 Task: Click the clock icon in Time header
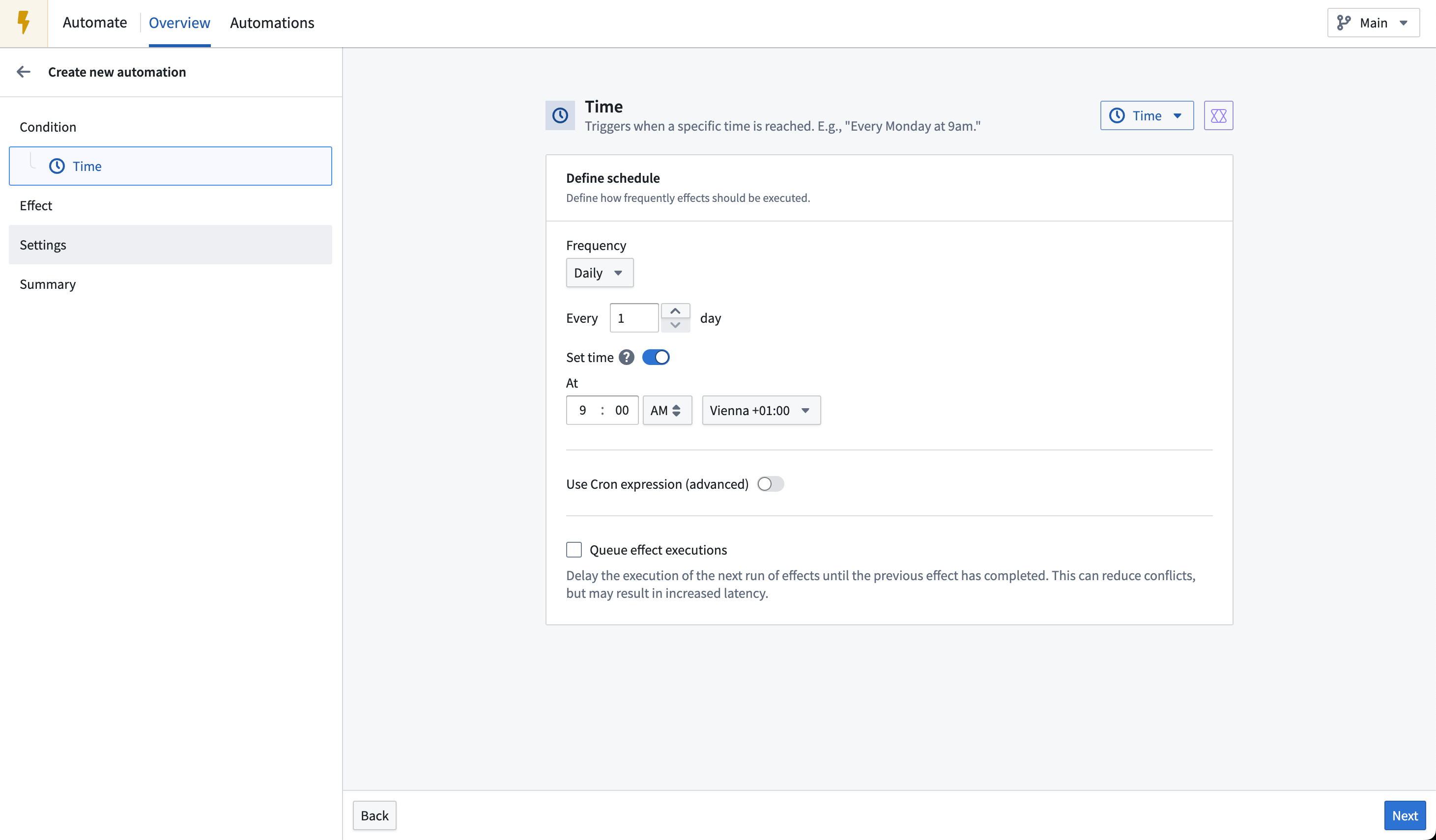coord(560,115)
